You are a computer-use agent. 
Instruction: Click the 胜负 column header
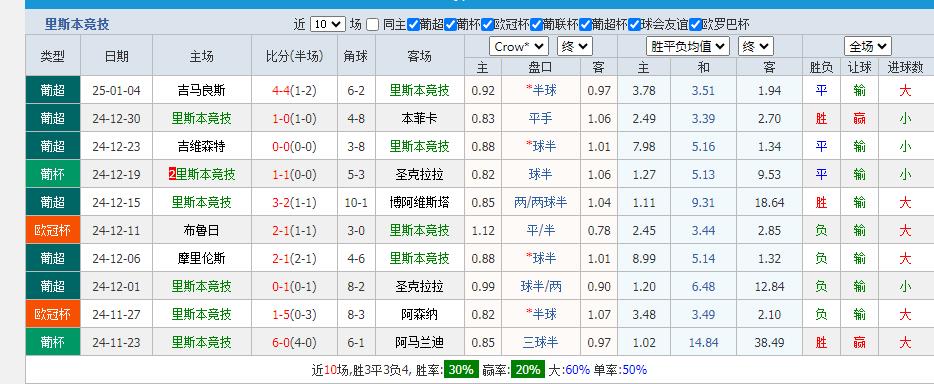pyautogui.click(x=821, y=67)
